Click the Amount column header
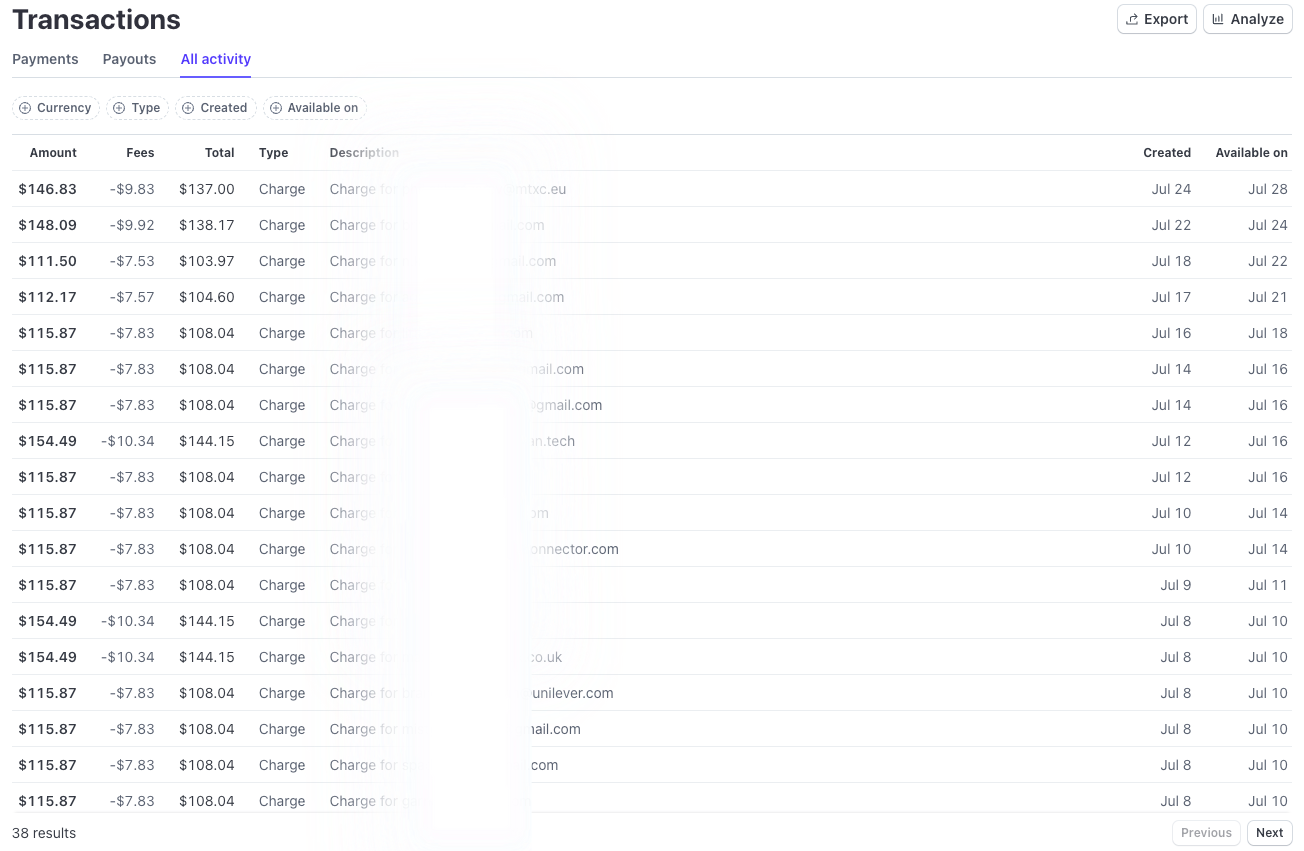The width and height of the screenshot is (1304, 851). click(x=53, y=153)
